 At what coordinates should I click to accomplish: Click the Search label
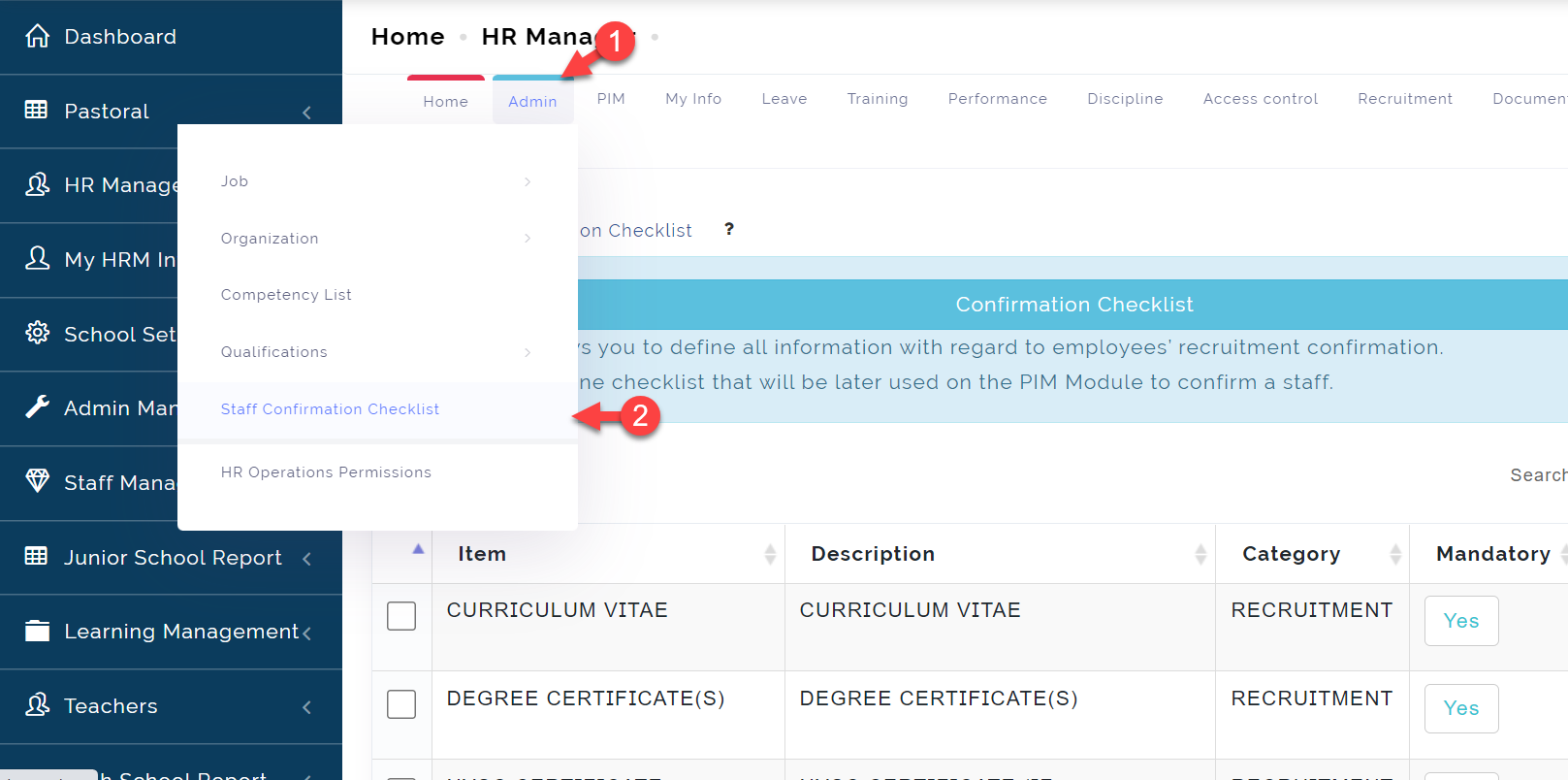pyautogui.click(x=1538, y=475)
